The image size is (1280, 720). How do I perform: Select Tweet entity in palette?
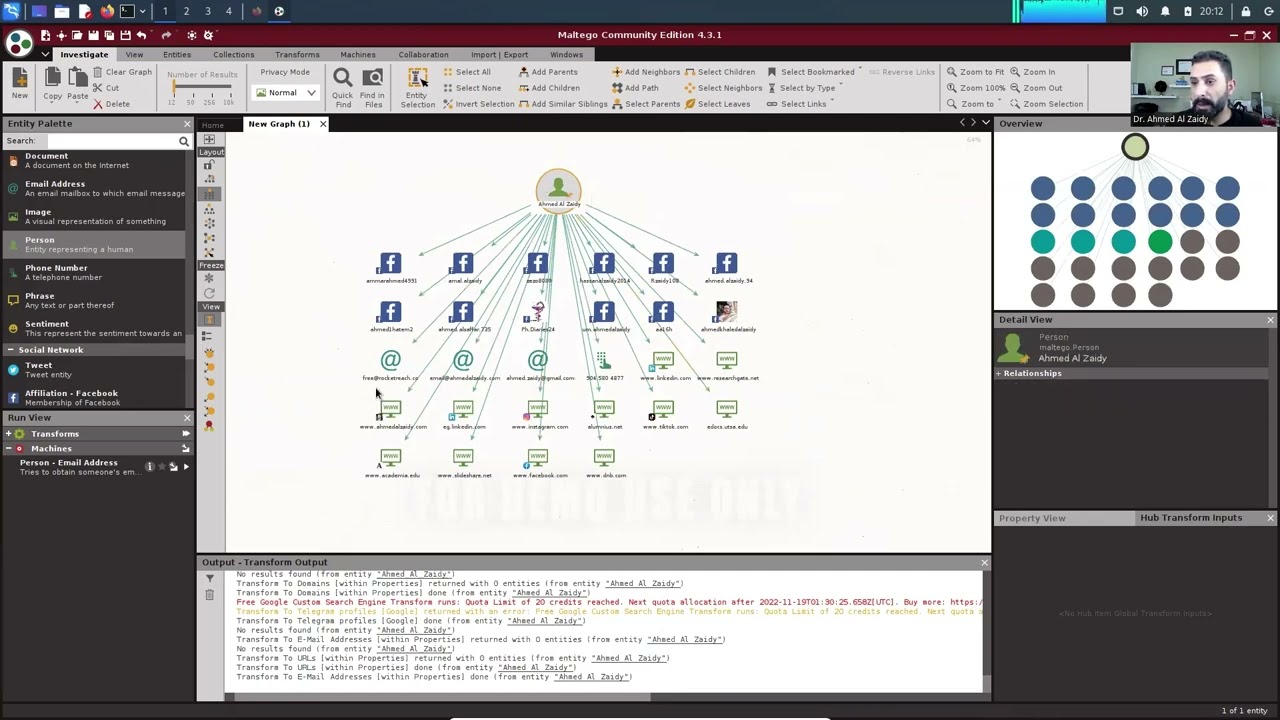click(x=93, y=369)
